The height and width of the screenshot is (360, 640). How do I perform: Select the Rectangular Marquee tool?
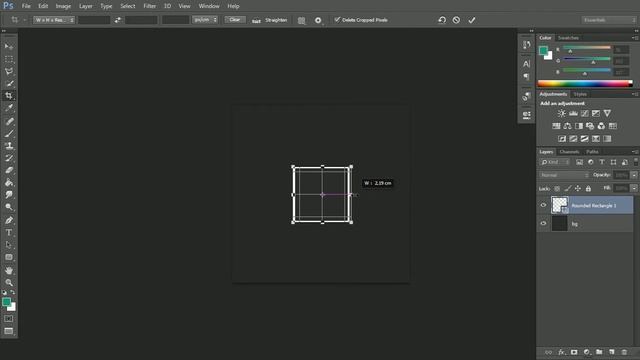click(9, 59)
